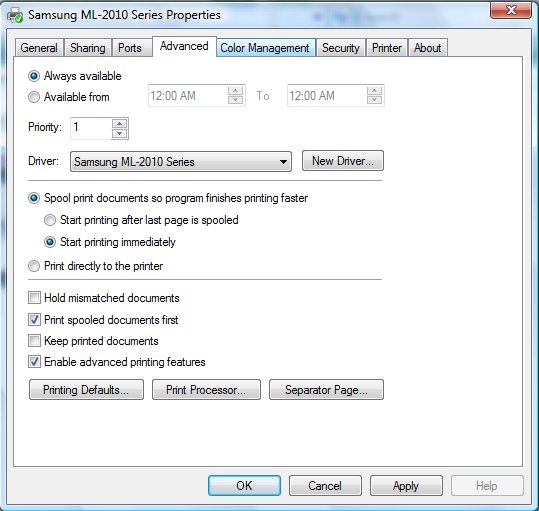Open the Print Processor dialog
Image resolution: width=539 pixels, height=511 pixels.
(206, 390)
